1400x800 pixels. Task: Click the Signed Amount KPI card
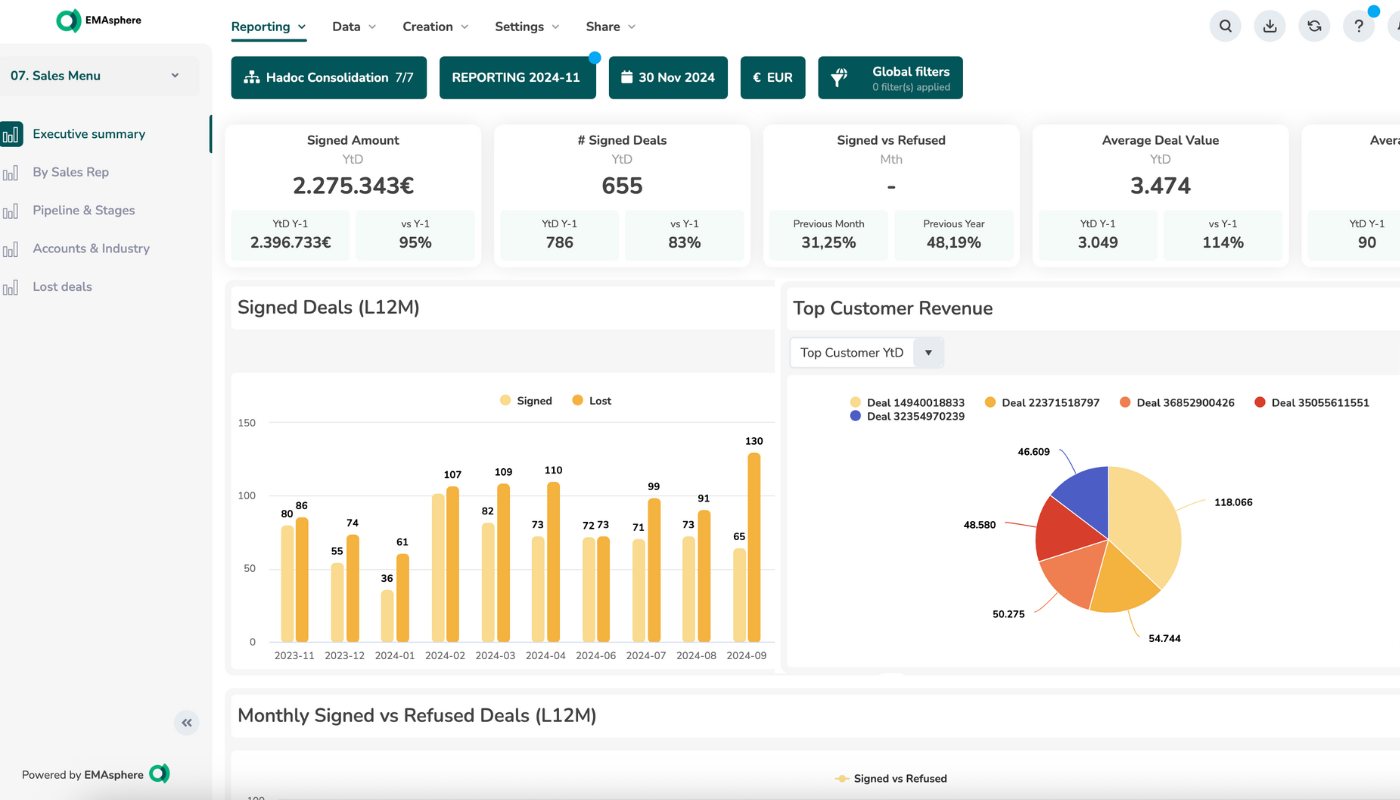pyautogui.click(x=352, y=195)
